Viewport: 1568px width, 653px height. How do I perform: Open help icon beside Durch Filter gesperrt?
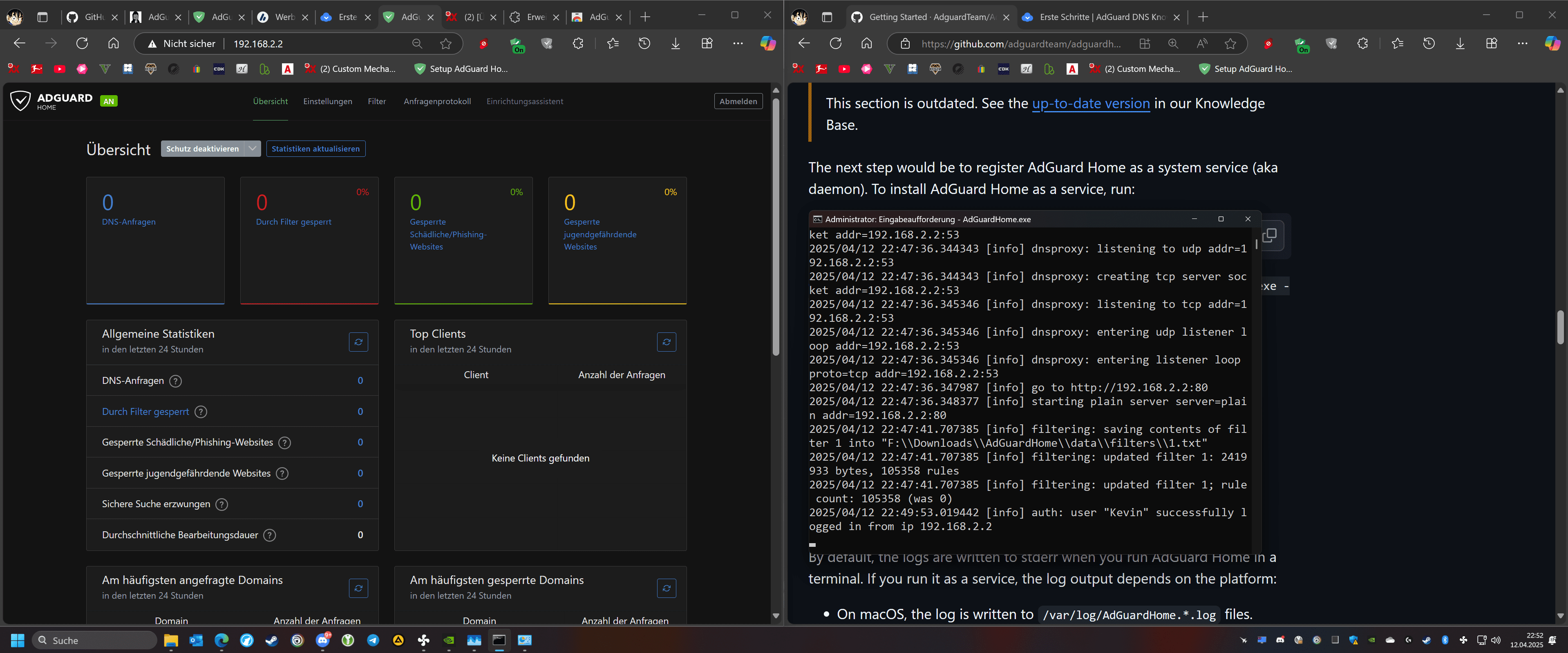click(x=201, y=412)
